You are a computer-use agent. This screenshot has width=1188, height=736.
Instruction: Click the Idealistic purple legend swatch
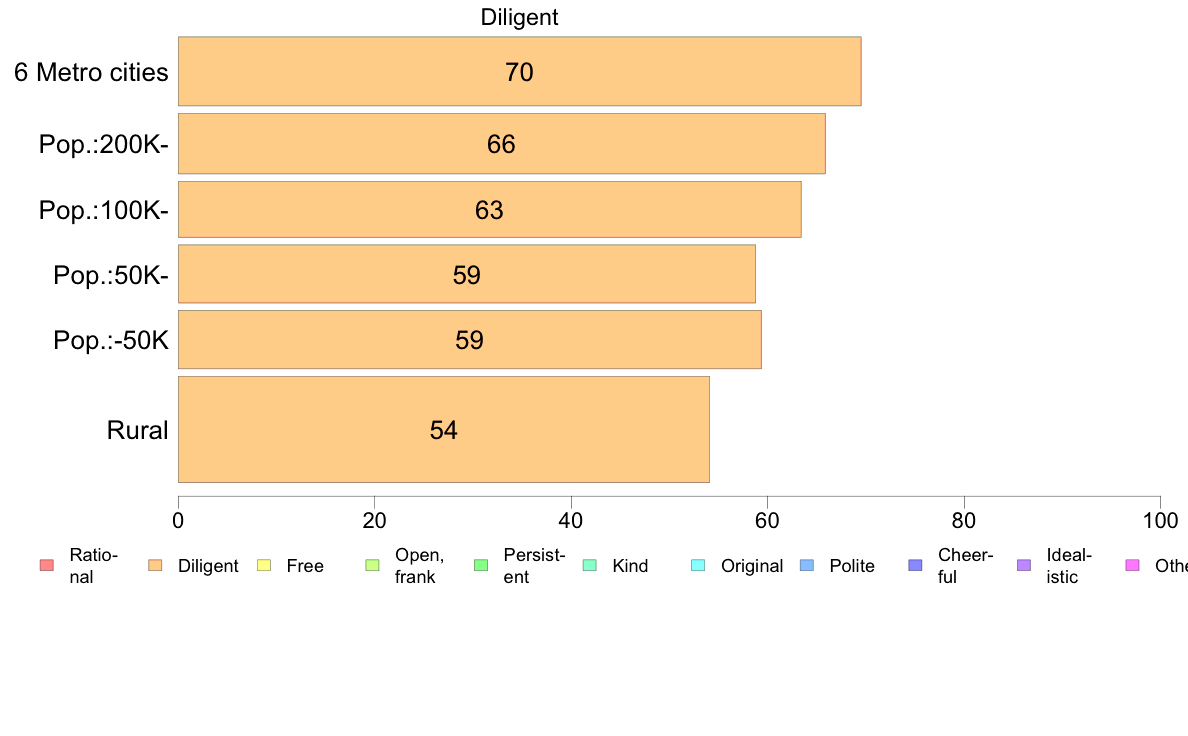click(1024, 565)
